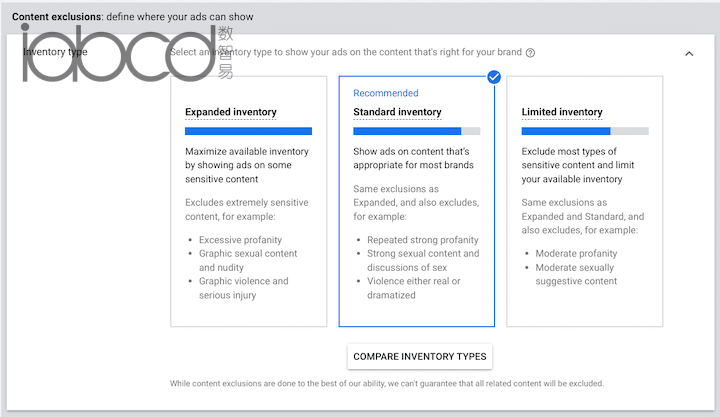This screenshot has height=417, width=720.
Task: Click the Standard inventory heading
Action: pos(397,112)
